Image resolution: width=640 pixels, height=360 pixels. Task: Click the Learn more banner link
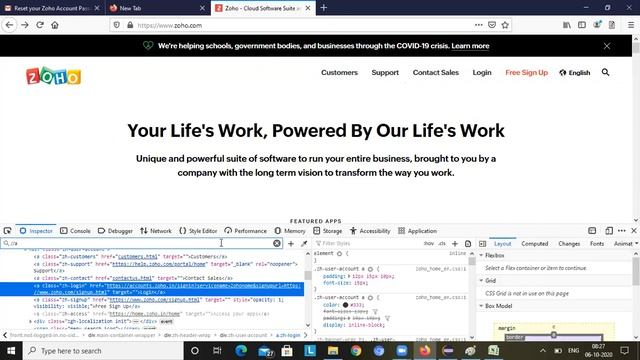470,46
